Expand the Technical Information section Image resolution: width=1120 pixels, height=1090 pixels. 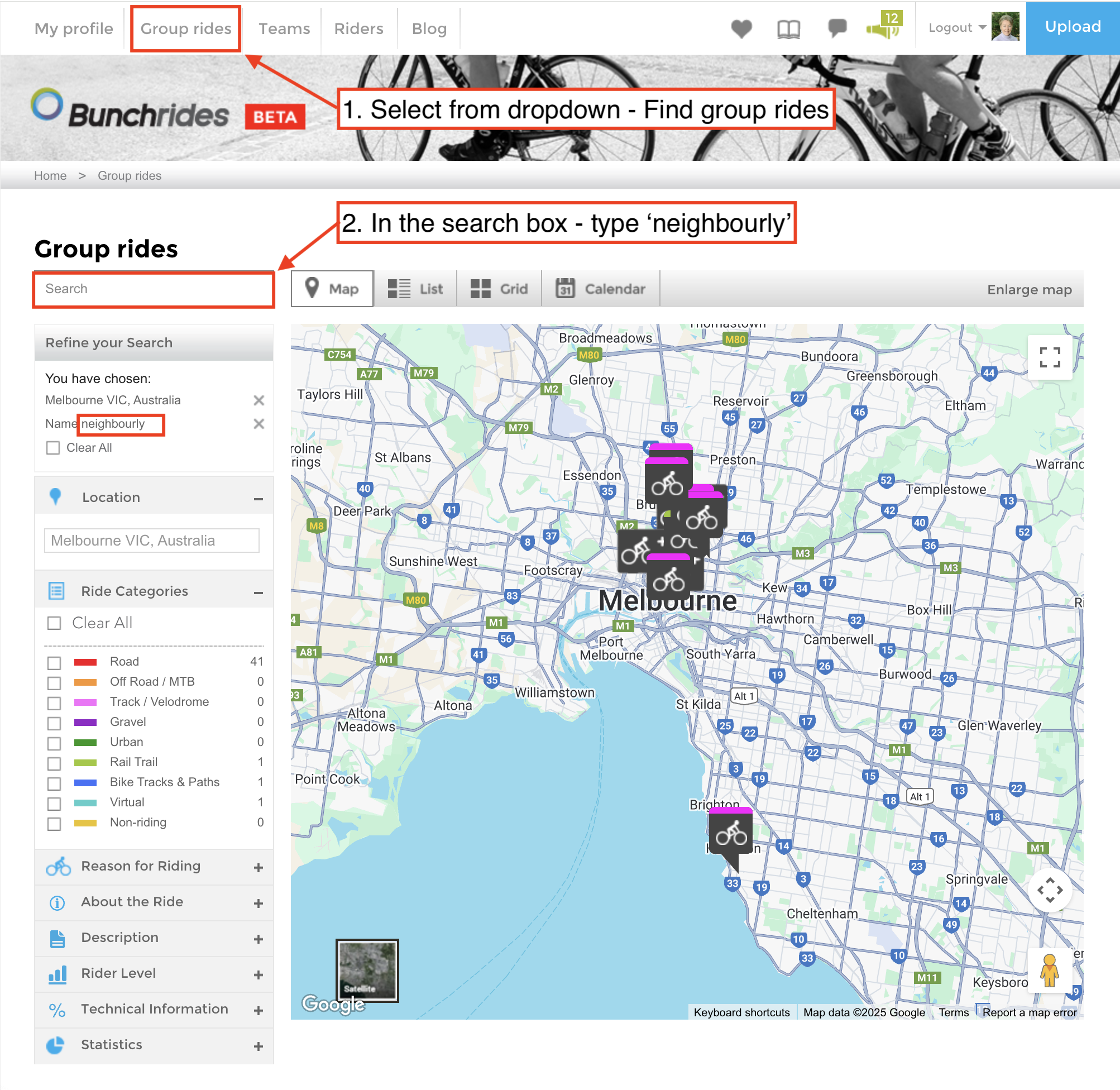(x=259, y=1011)
